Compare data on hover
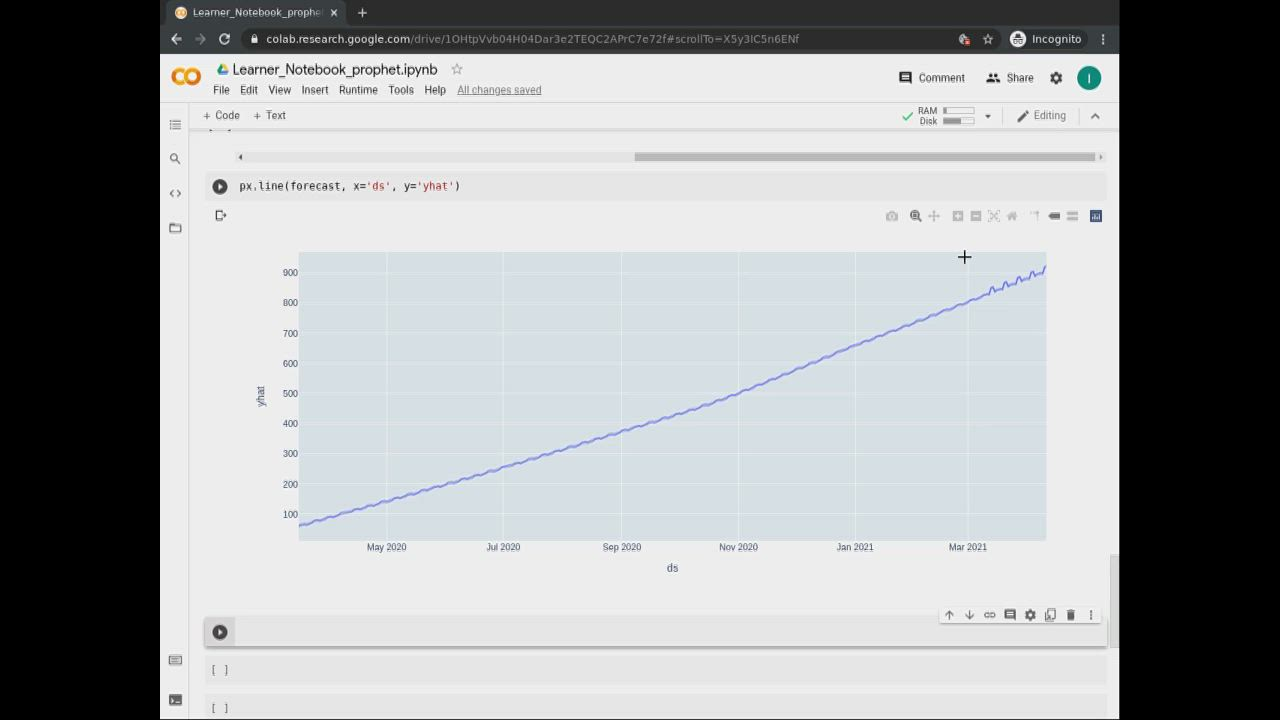The image size is (1280, 720). pos(1072,216)
